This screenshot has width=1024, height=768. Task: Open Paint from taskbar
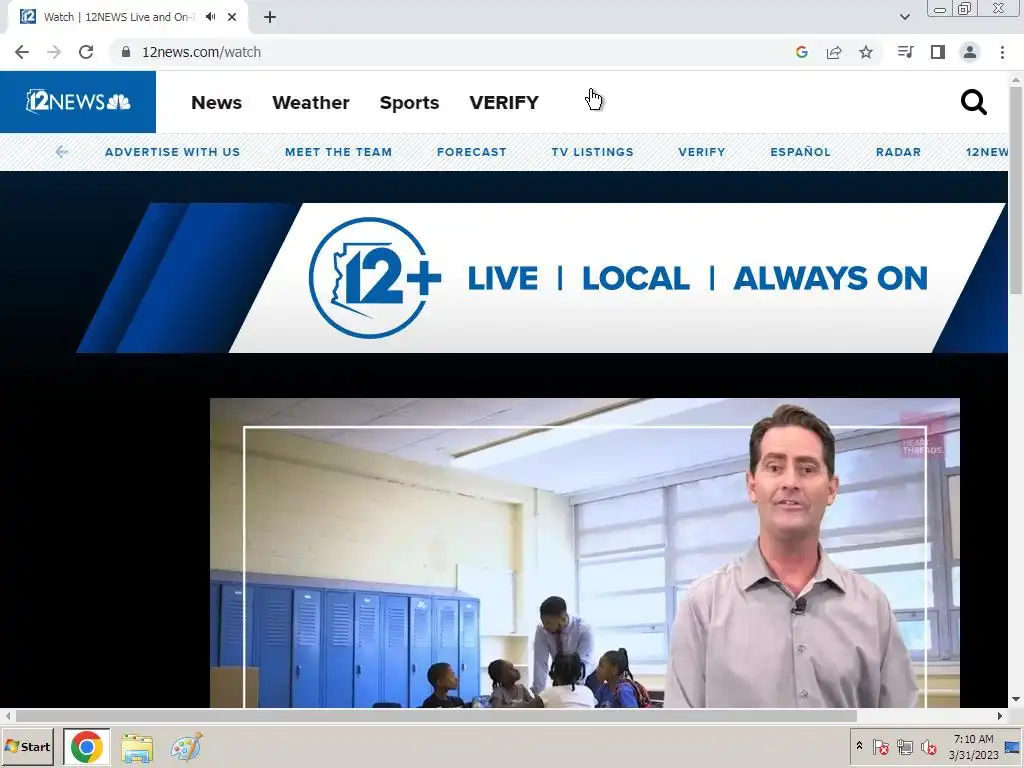tap(186, 747)
